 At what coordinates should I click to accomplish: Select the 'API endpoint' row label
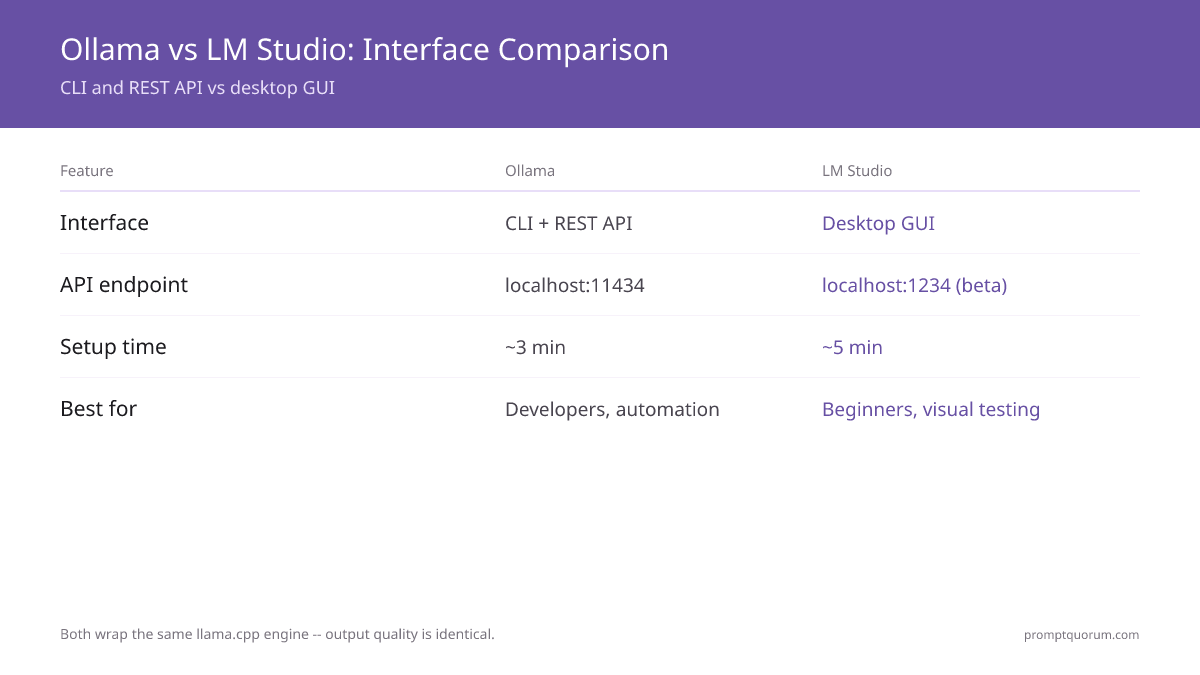tap(124, 285)
